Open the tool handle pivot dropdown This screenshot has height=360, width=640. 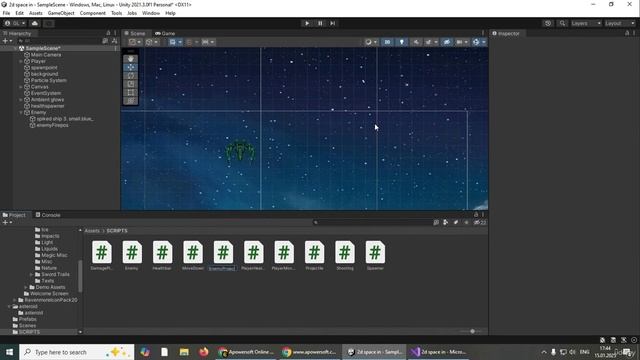135,42
